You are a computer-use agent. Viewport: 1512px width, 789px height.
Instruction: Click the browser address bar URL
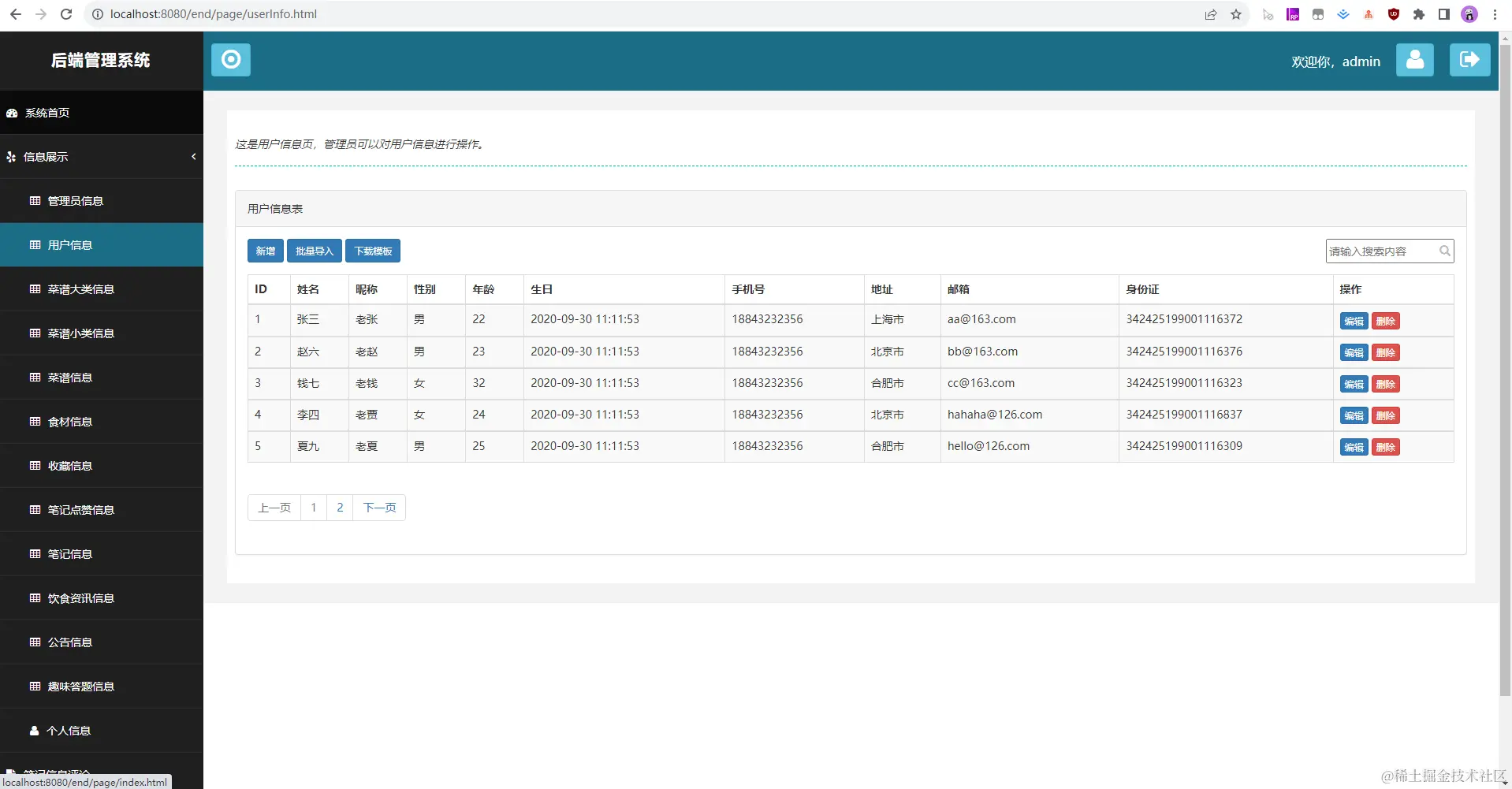click(214, 14)
